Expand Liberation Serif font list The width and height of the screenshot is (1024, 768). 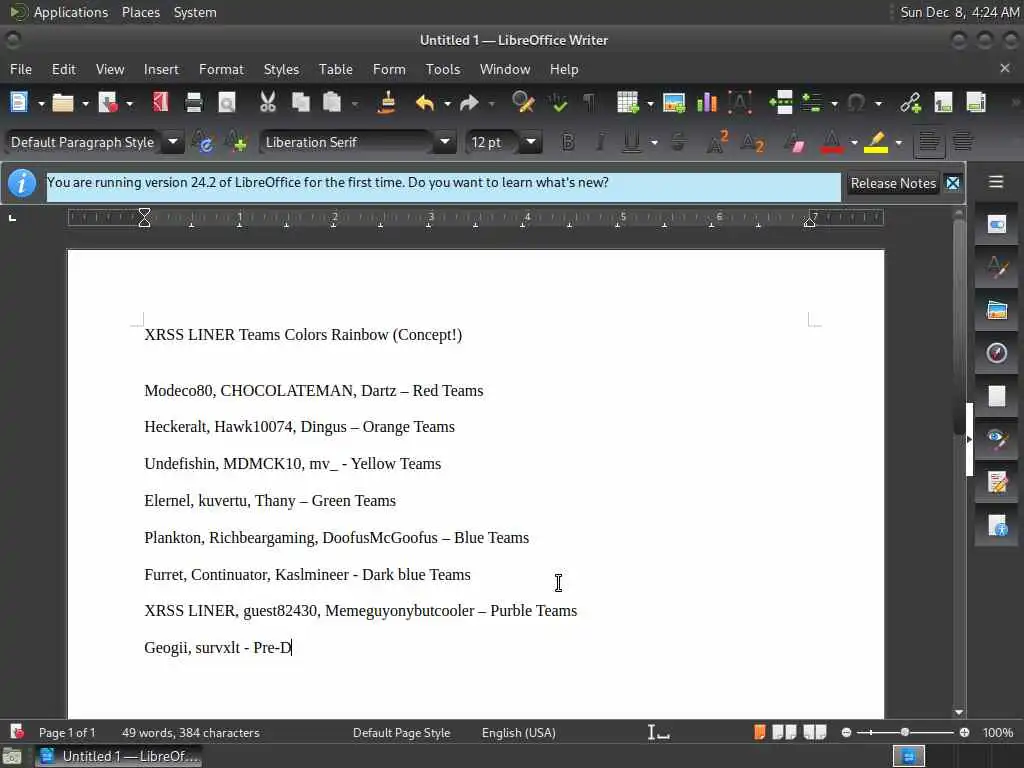[x=445, y=142]
